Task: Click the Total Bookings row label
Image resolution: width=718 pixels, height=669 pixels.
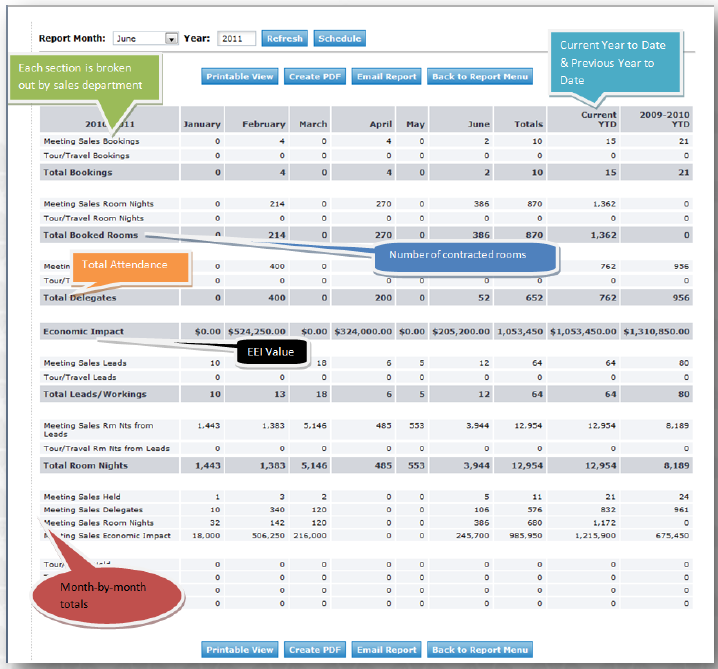Action: click(x=77, y=173)
